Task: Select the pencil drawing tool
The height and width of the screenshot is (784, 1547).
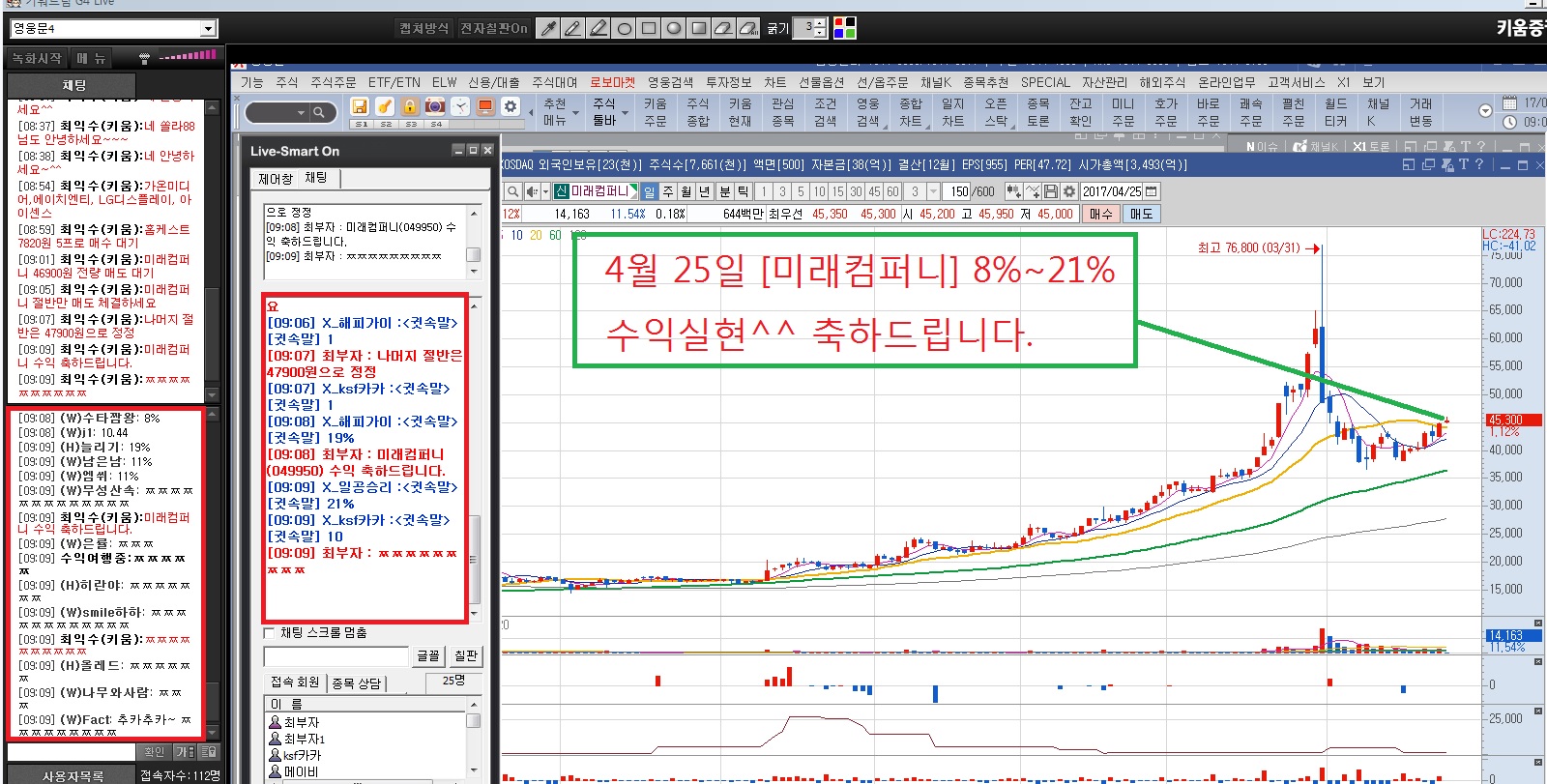Action: tap(573, 29)
